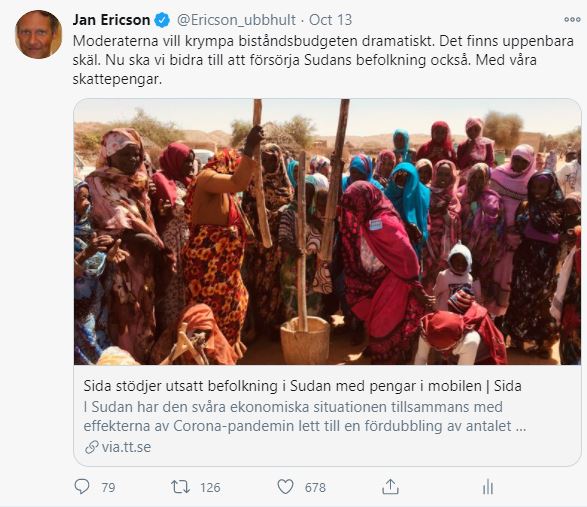
Task: Open the Sudan women photo preview
Action: [328, 232]
